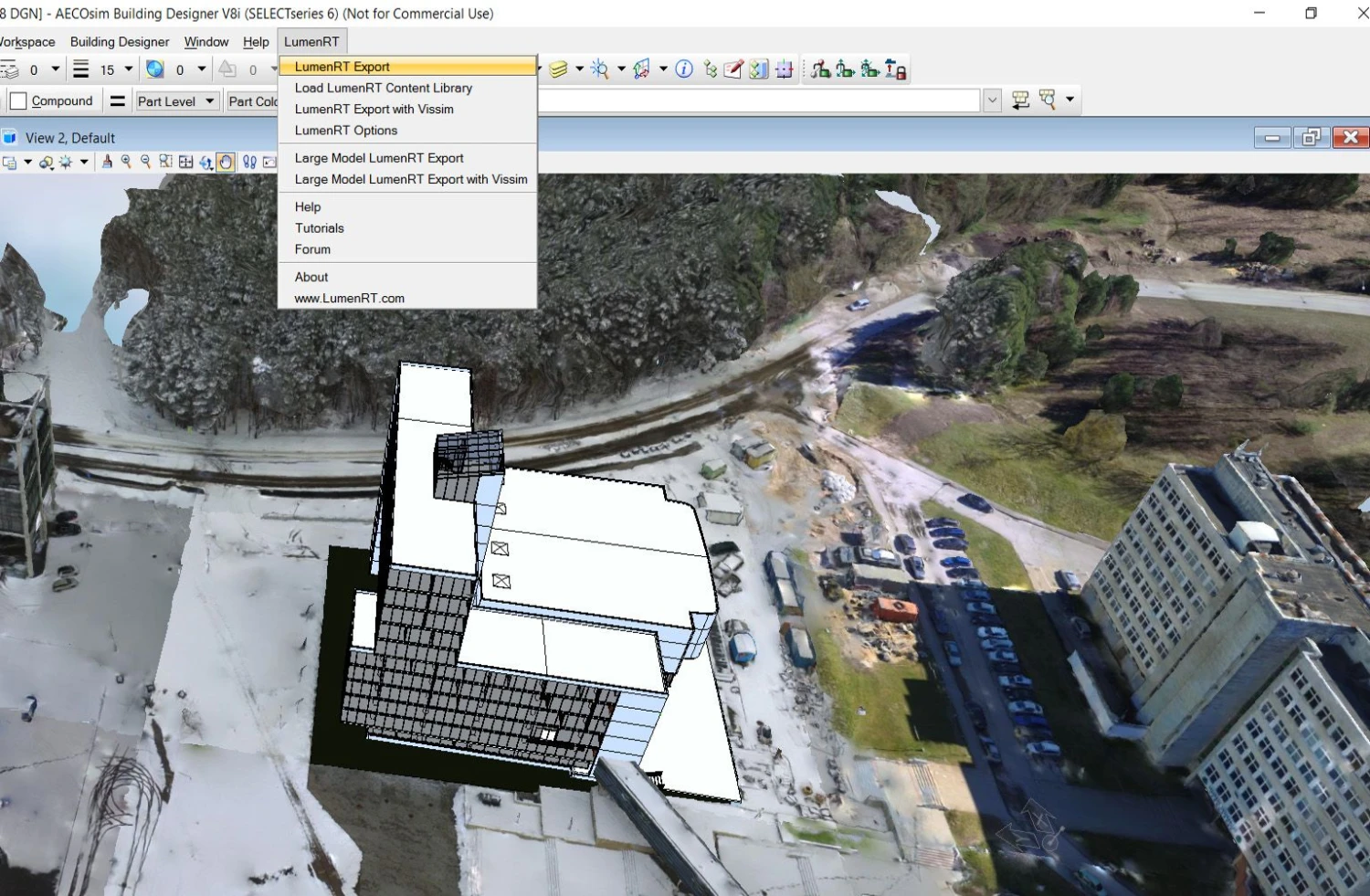Click the line weight icon
The image size is (1370, 896).
coord(81,69)
